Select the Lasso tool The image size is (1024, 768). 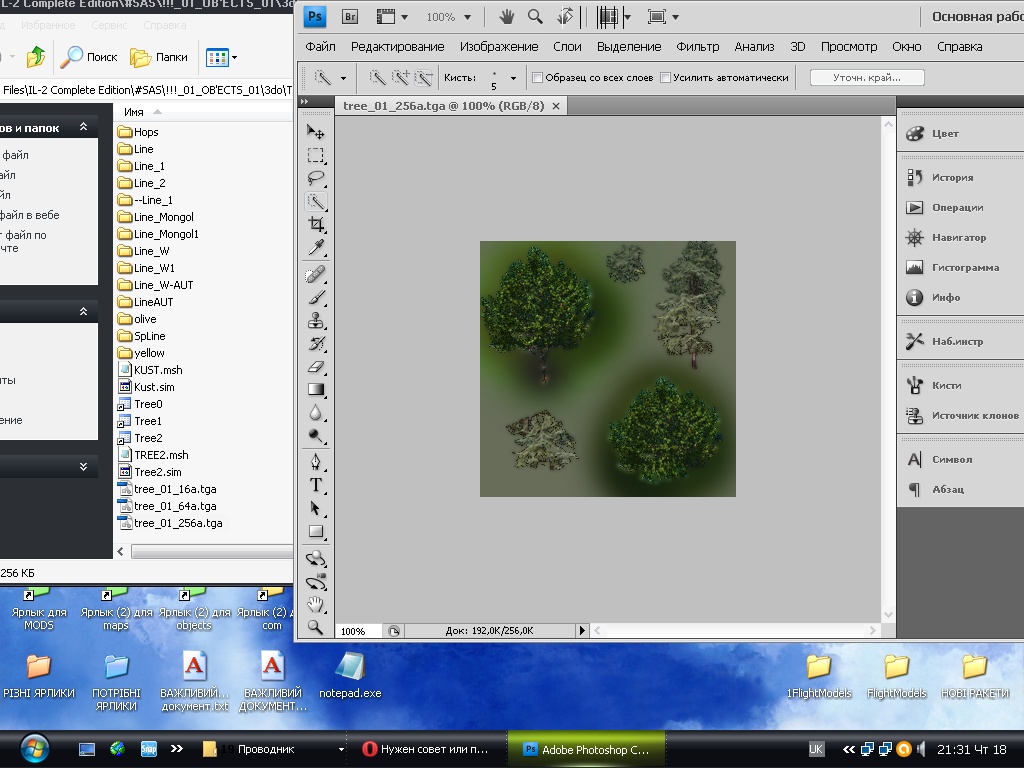tap(316, 178)
